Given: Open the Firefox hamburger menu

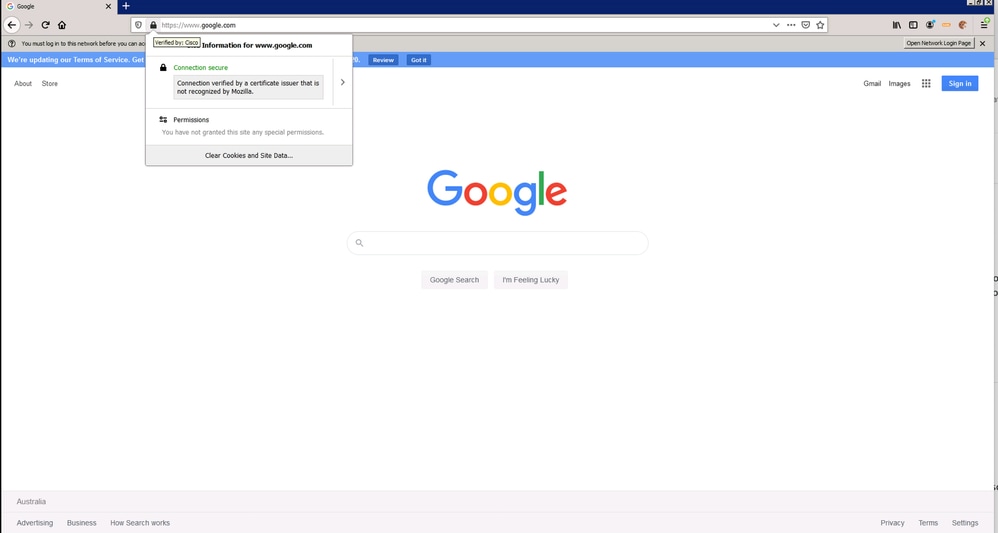Looking at the screenshot, I should 984,25.
